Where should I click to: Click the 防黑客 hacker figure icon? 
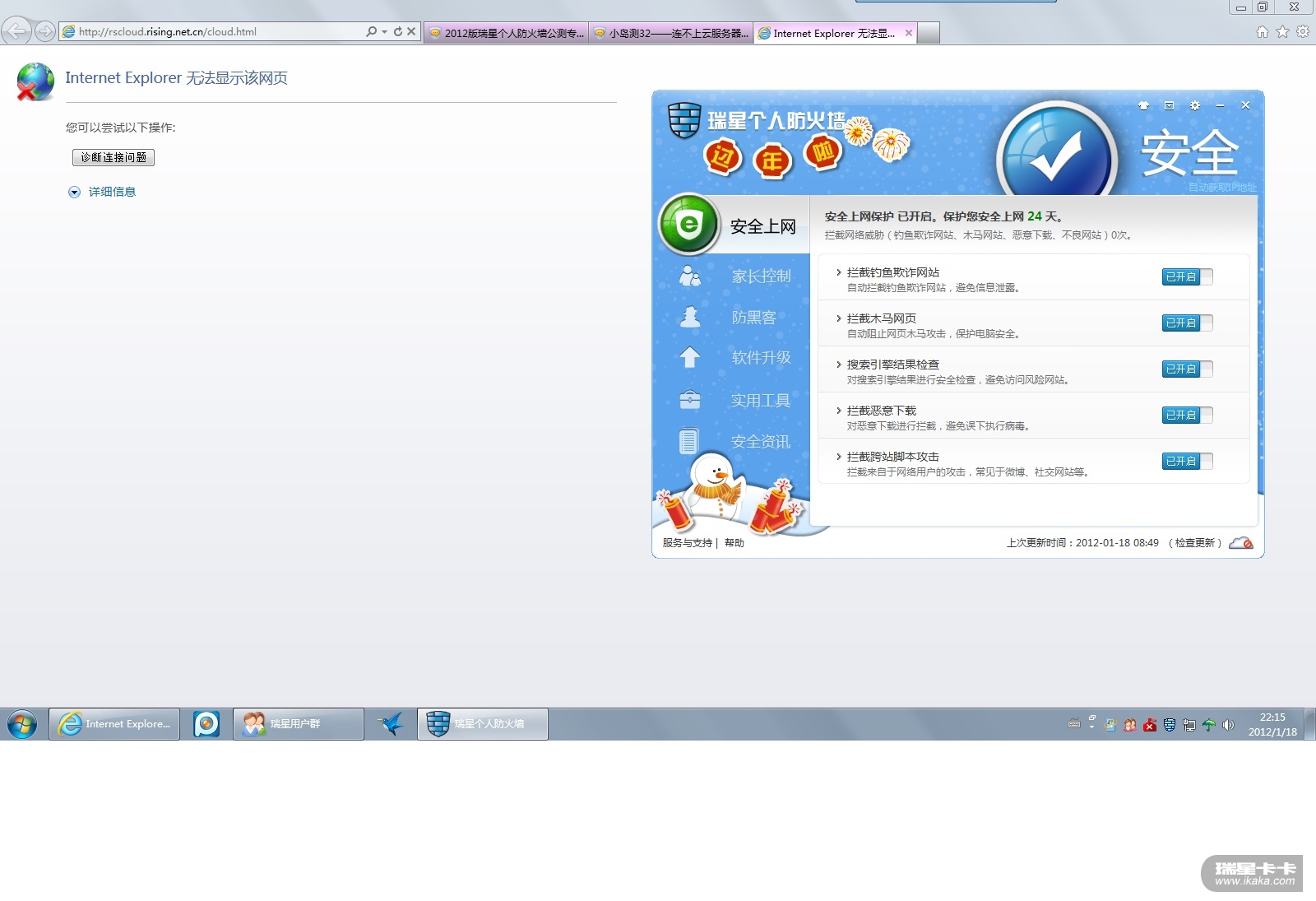coord(690,317)
